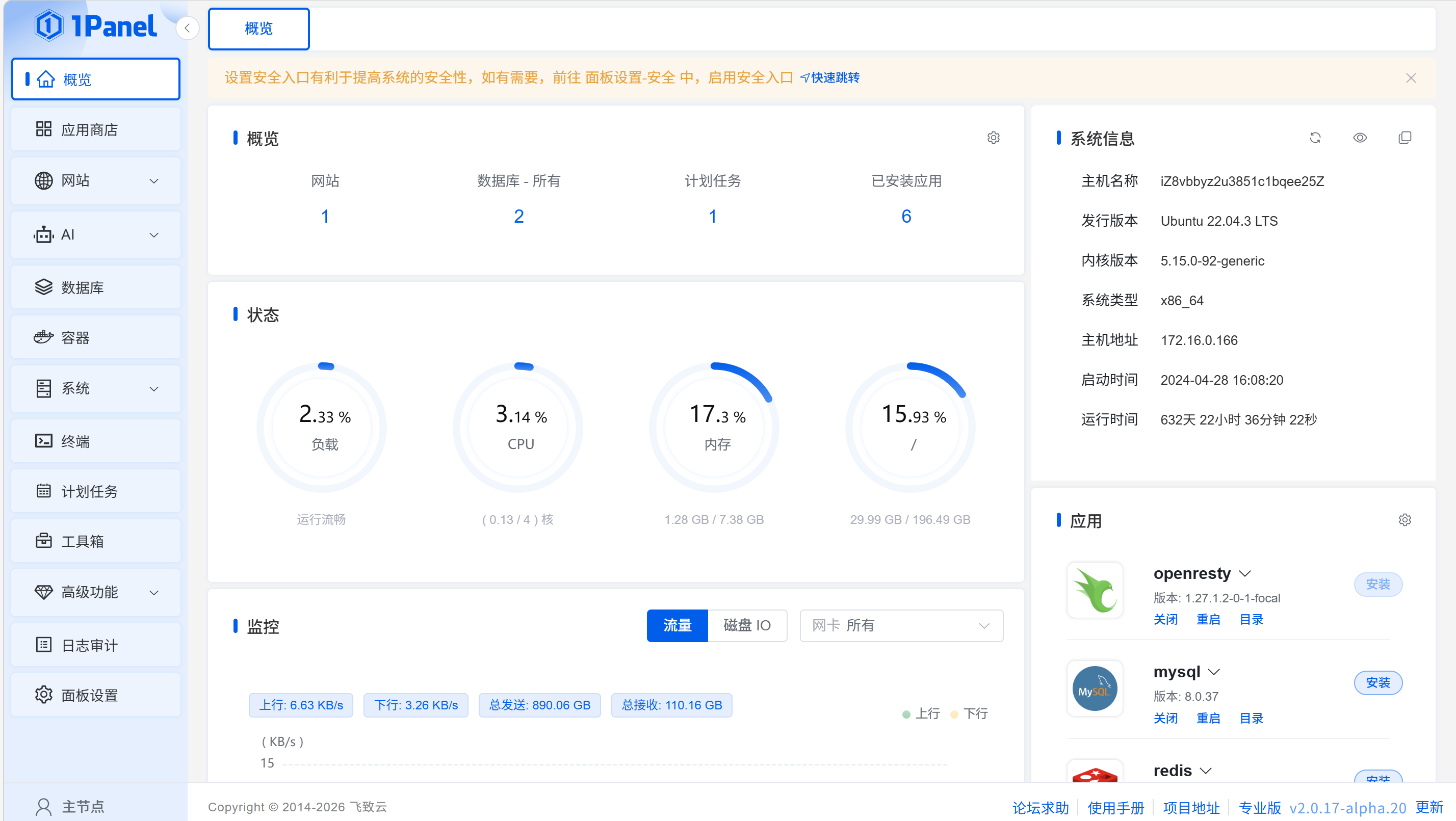Toggle system info visibility eye icon
This screenshot has width=1456, height=821.
click(1360, 138)
